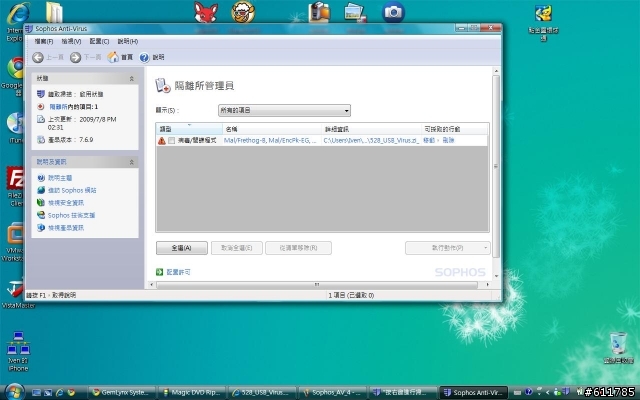The width and height of the screenshot is (640, 400).
Task: Open the blue camera desktop icon
Action: (393, 12)
